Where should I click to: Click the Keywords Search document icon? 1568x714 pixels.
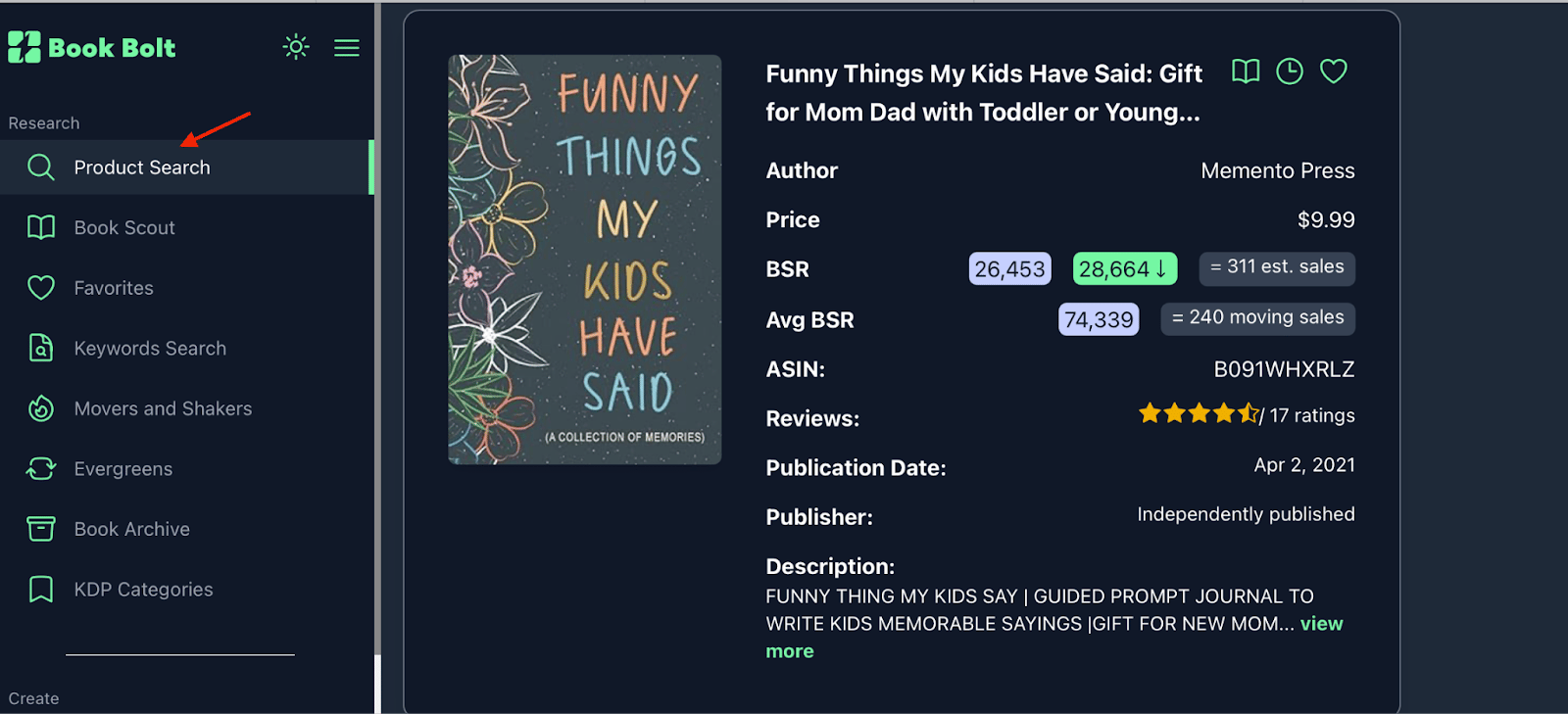point(41,348)
